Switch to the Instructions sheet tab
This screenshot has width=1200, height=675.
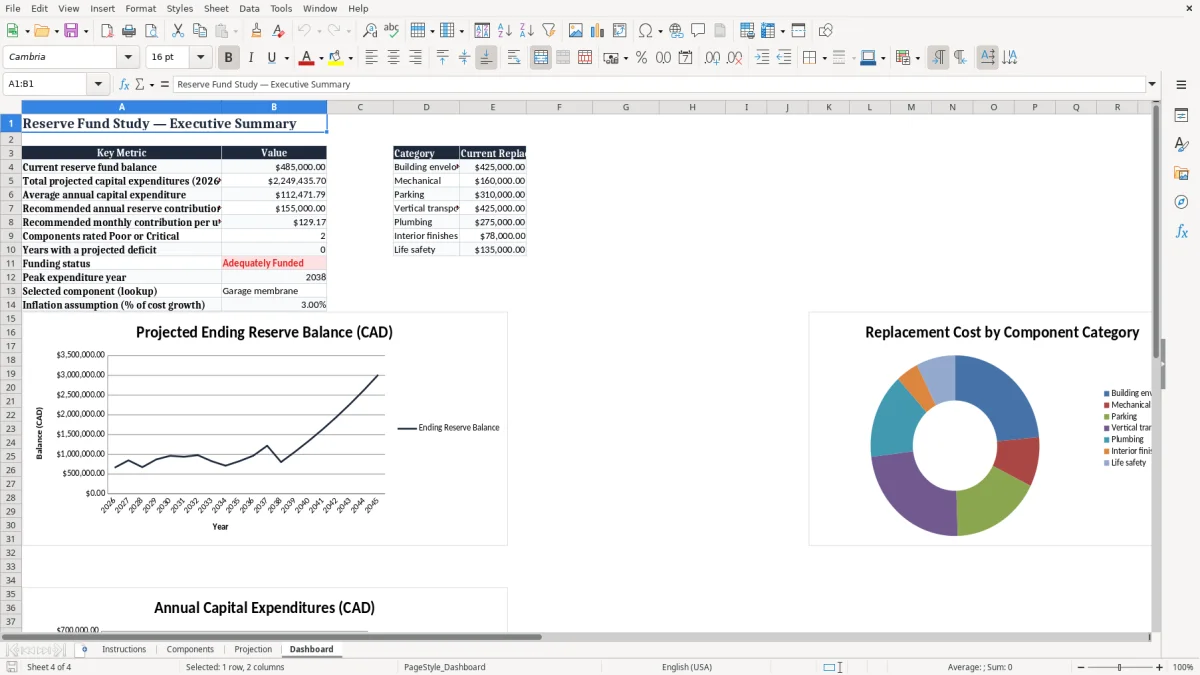pyautogui.click(x=124, y=649)
